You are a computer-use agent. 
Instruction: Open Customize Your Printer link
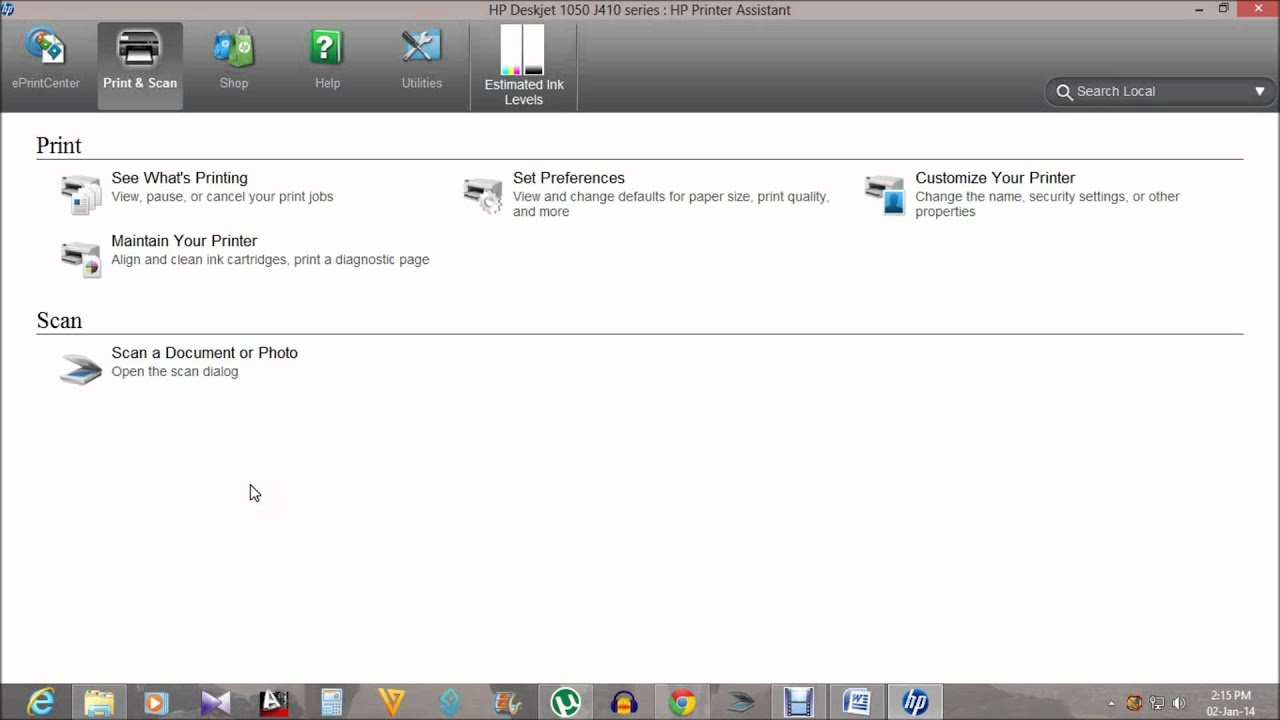click(x=995, y=178)
